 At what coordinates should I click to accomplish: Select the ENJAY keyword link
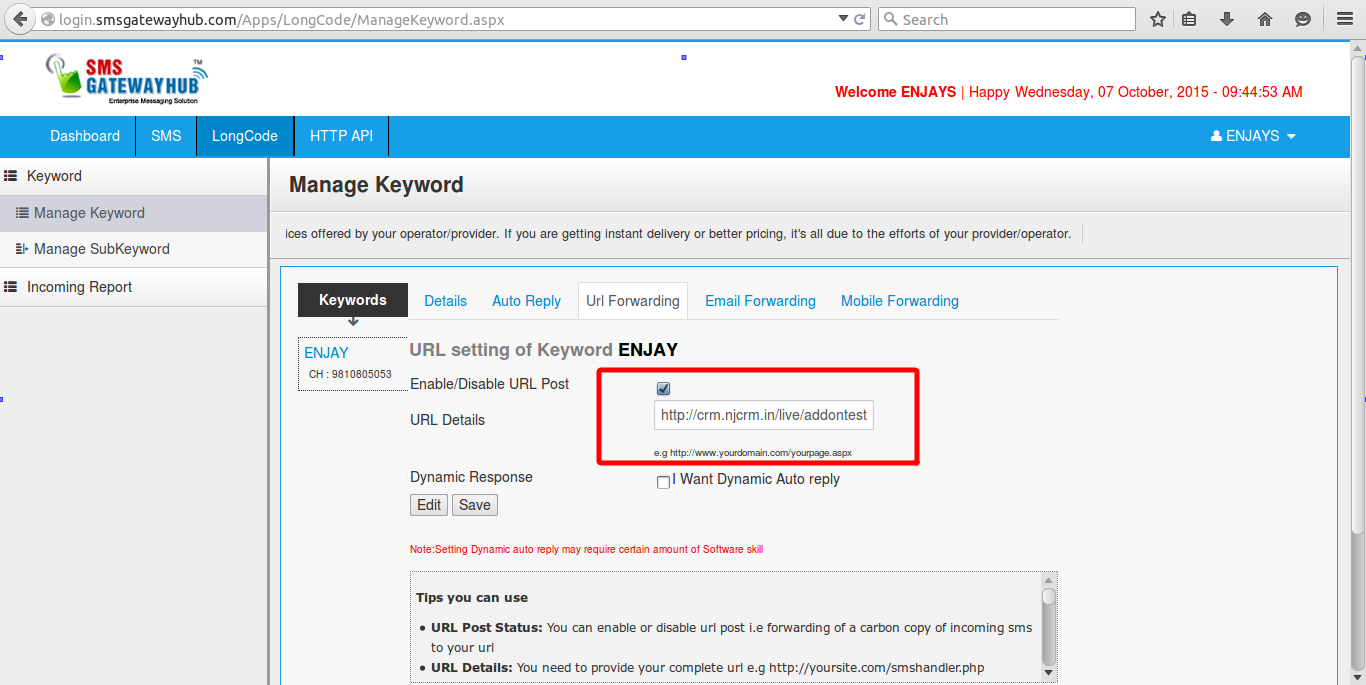(x=326, y=353)
